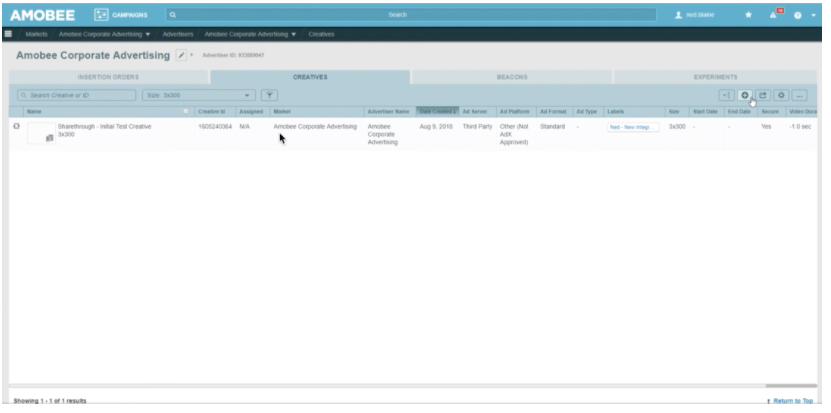Viewport: 831px width, 413px height.
Task: Select the Creatives tab
Action: point(310,77)
